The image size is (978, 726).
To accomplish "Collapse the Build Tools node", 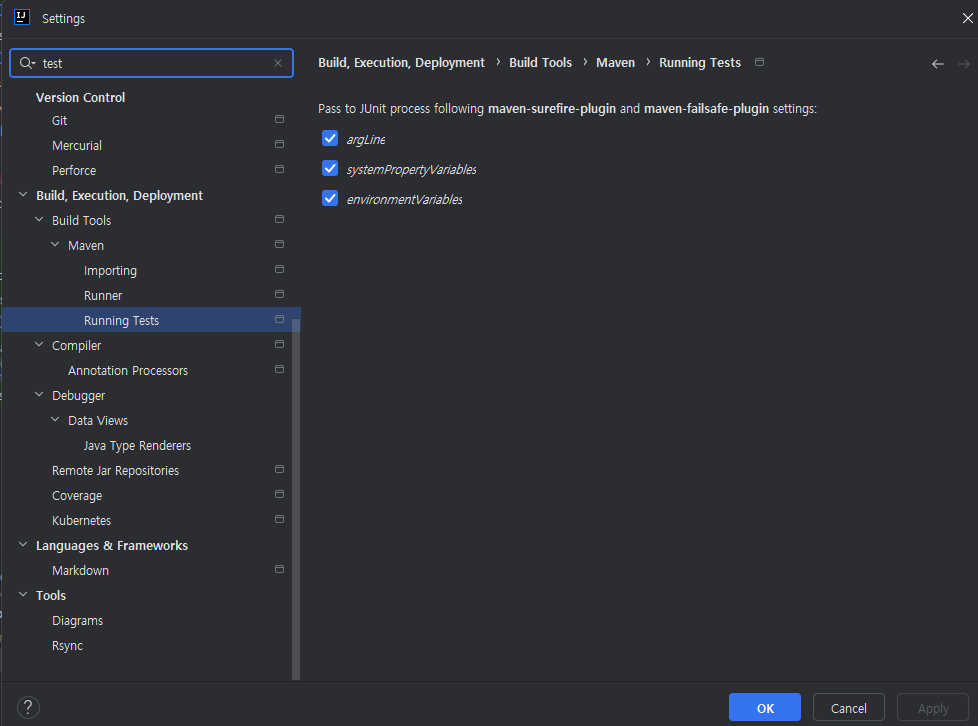I will coord(39,220).
